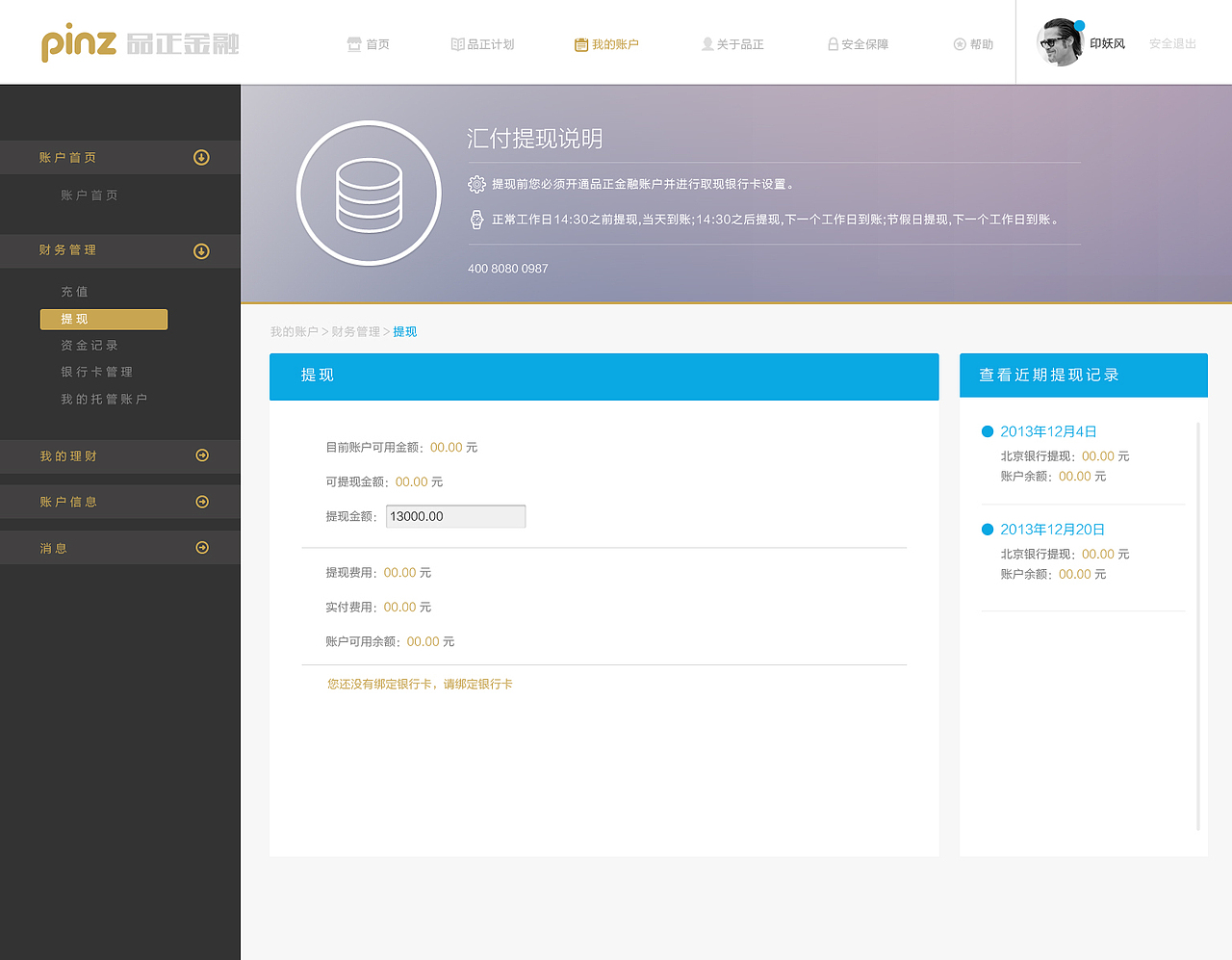Image resolution: width=1232 pixels, height=960 pixels.
Task: Expand the 我的理财 sidebar section
Action: (201, 455)
